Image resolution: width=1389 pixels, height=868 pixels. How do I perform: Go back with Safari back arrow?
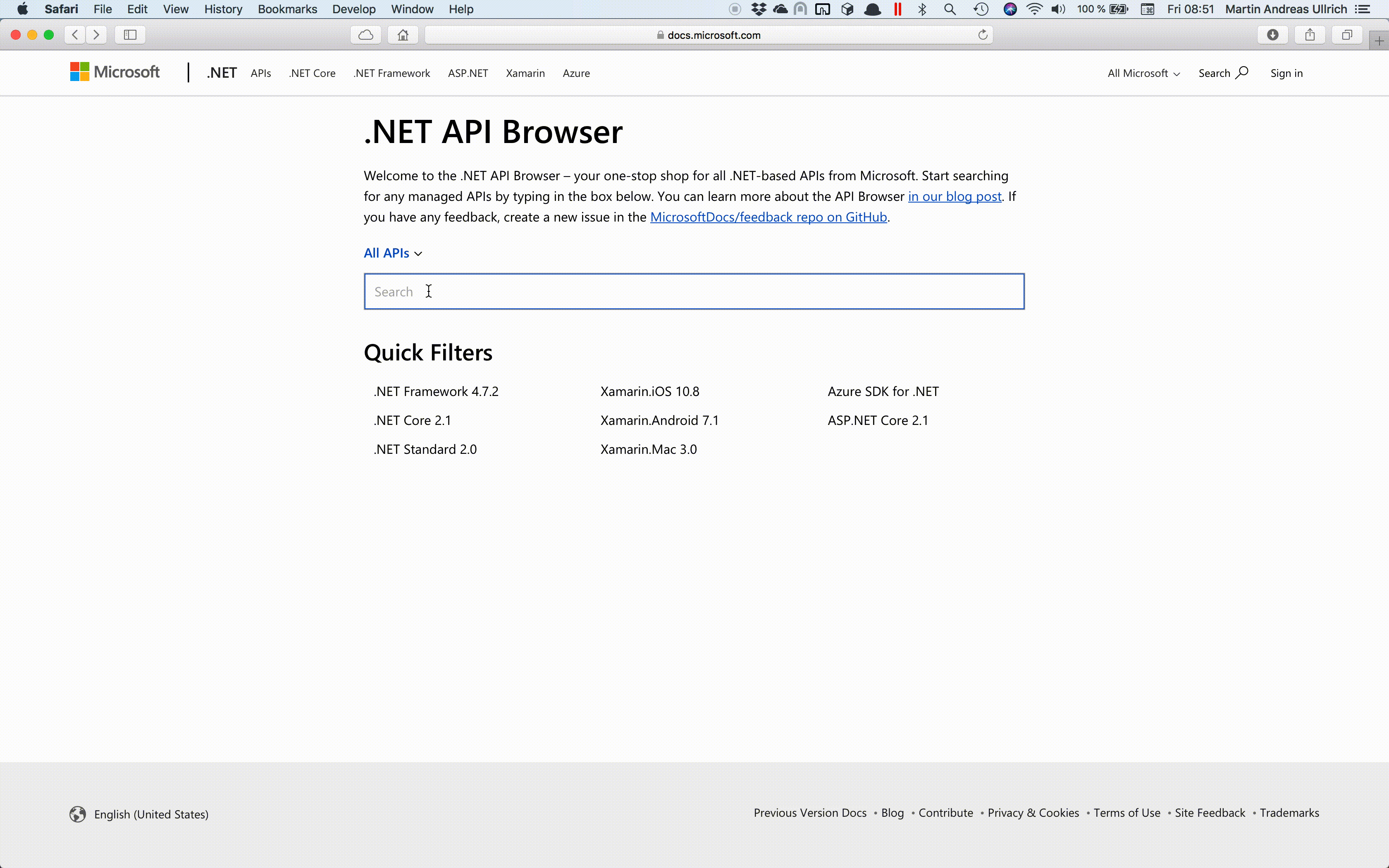click(75, 35)
